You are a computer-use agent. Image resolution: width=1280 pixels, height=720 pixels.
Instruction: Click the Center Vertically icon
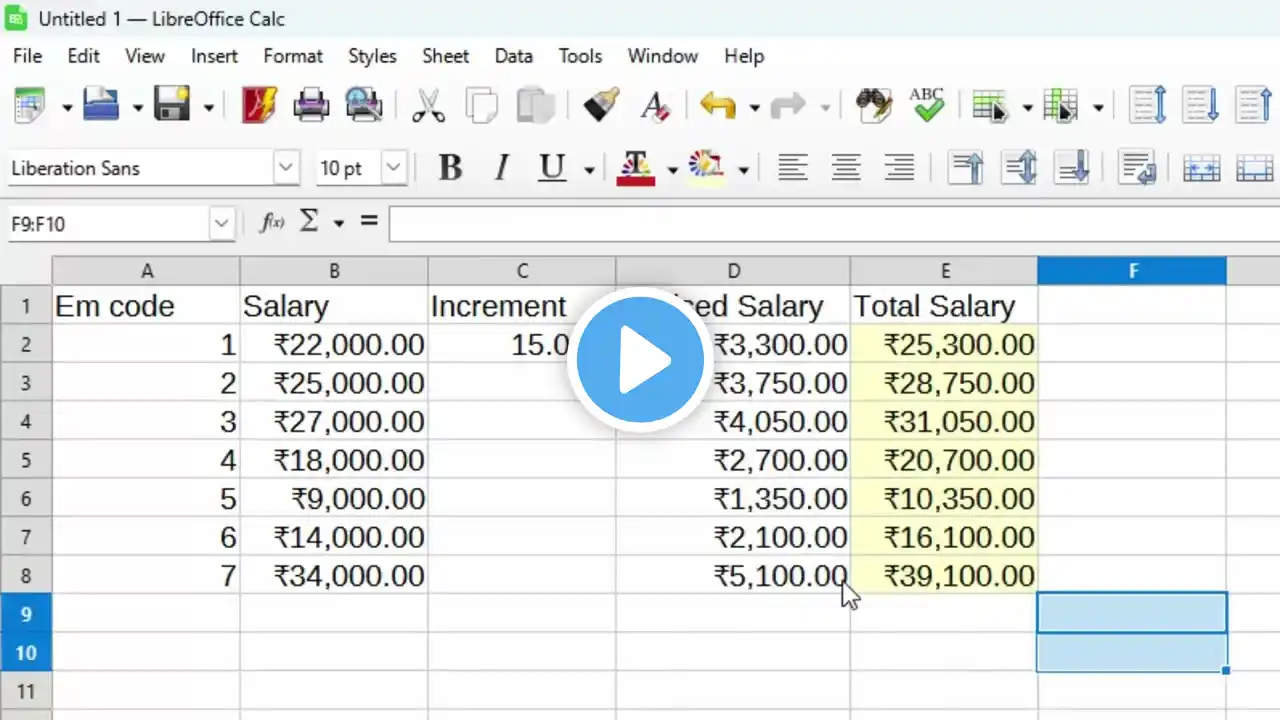click(1019, 168)
